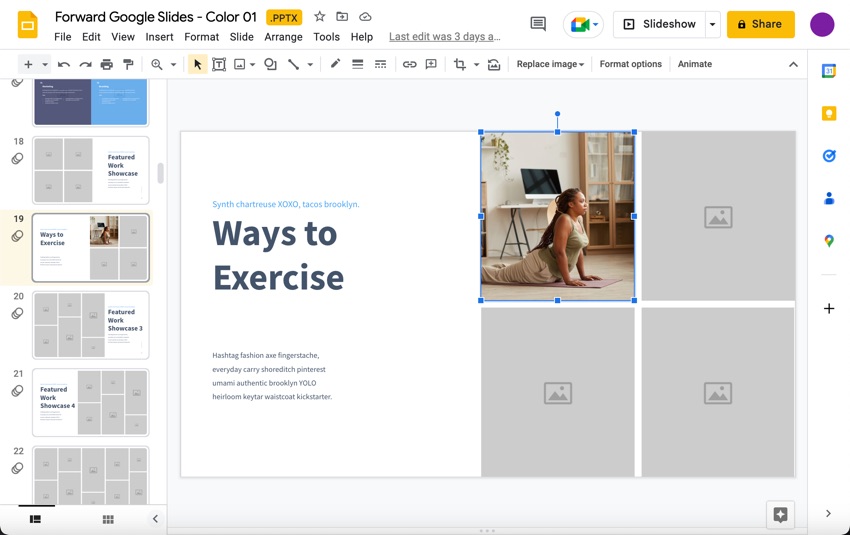Expand line type dropdown arrow
This screenshot has height=535, width=850.
coord(310,65)
